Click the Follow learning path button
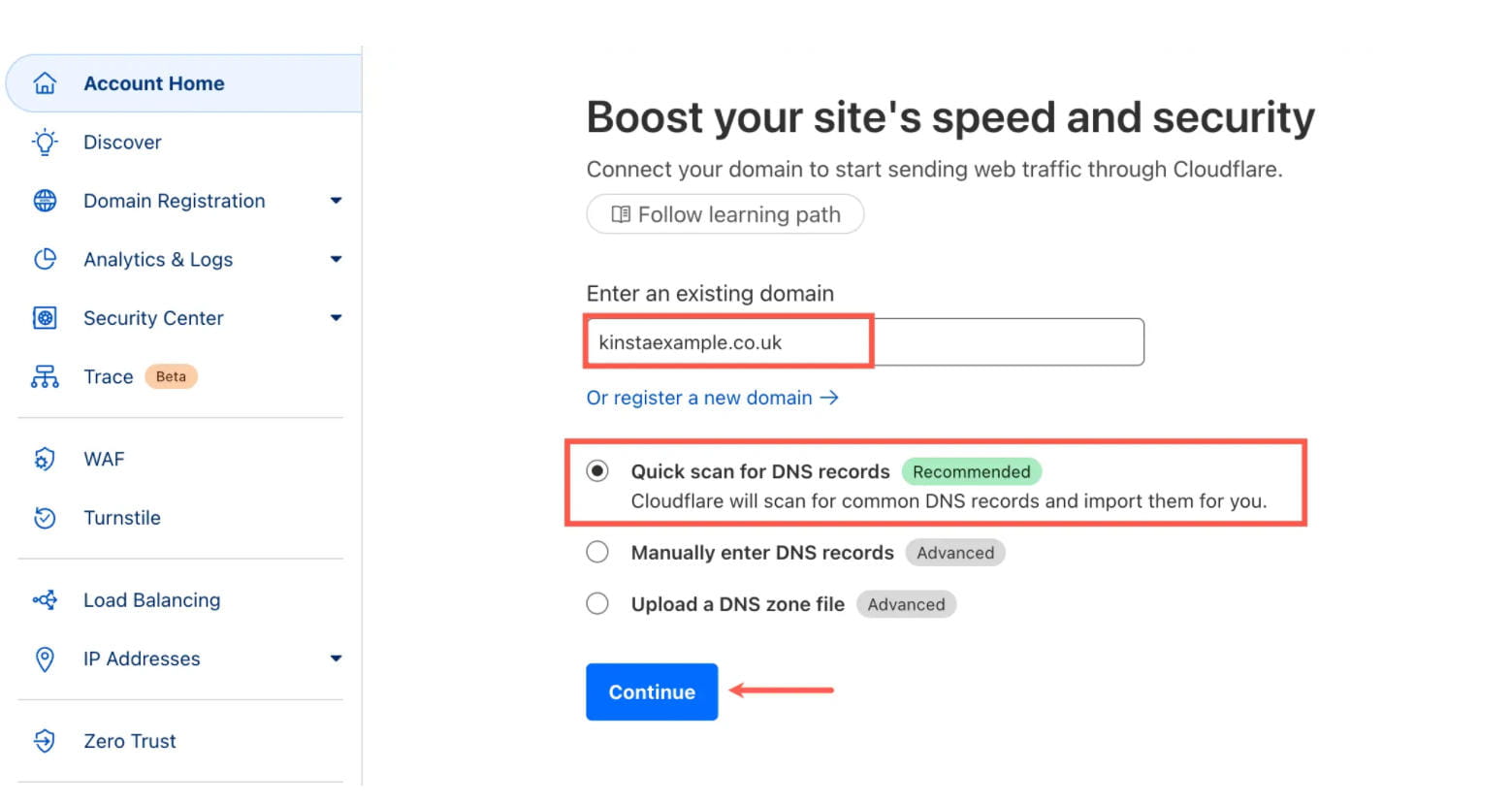 pyautogui.click(x=724, y=214)
